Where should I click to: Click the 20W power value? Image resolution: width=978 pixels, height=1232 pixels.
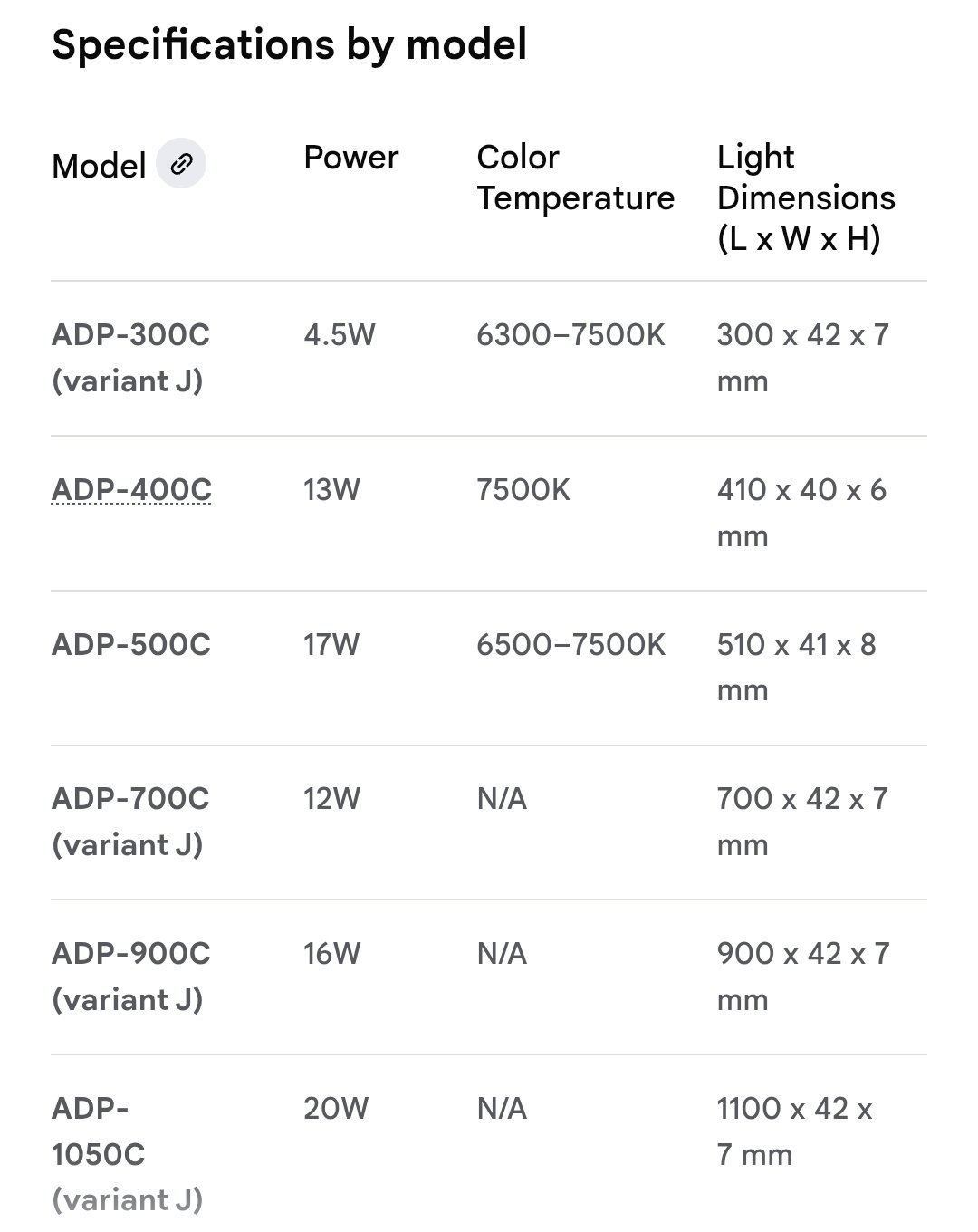click(336, 1109)
